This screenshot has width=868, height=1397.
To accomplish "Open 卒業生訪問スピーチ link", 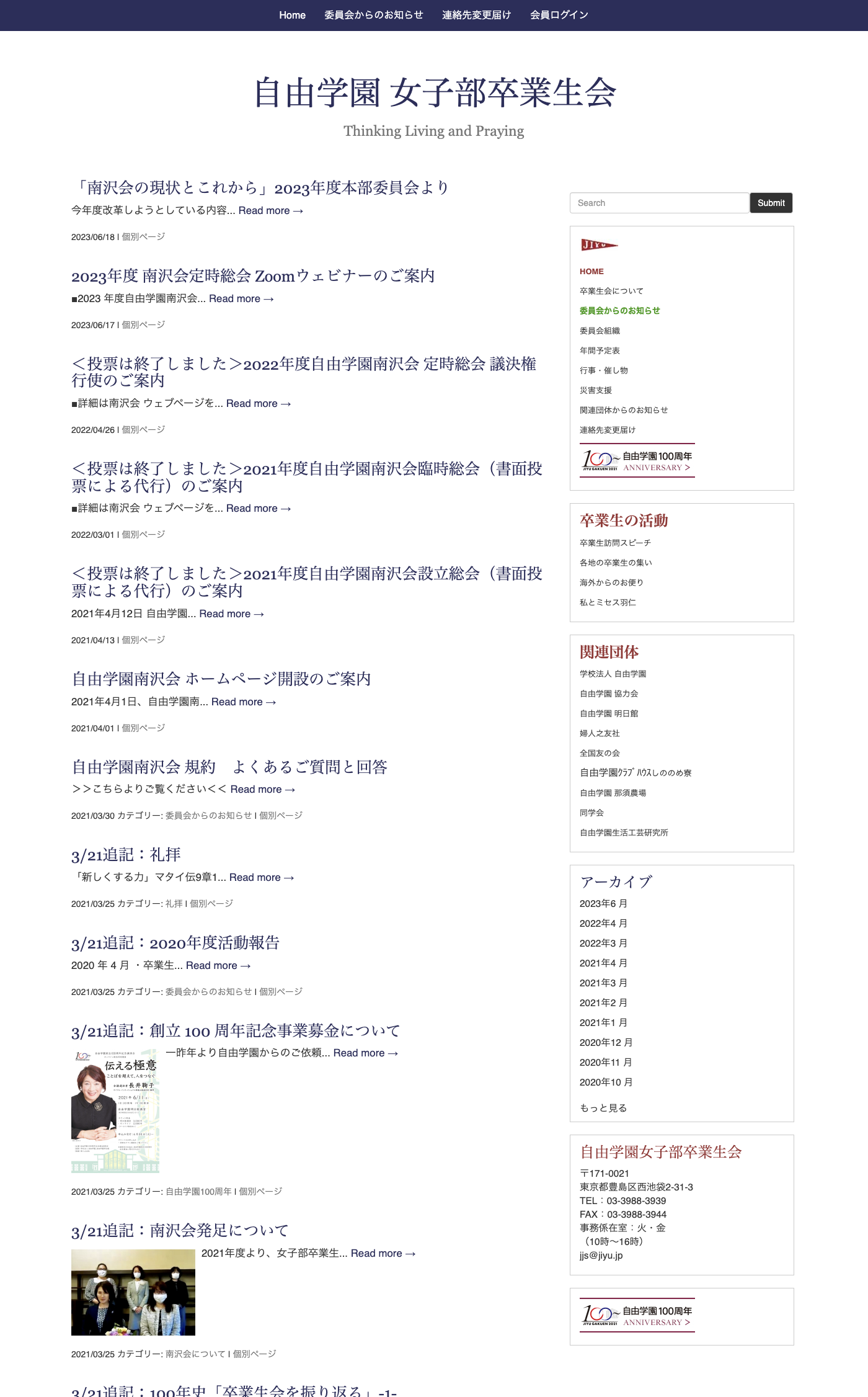I will point(615,543).
